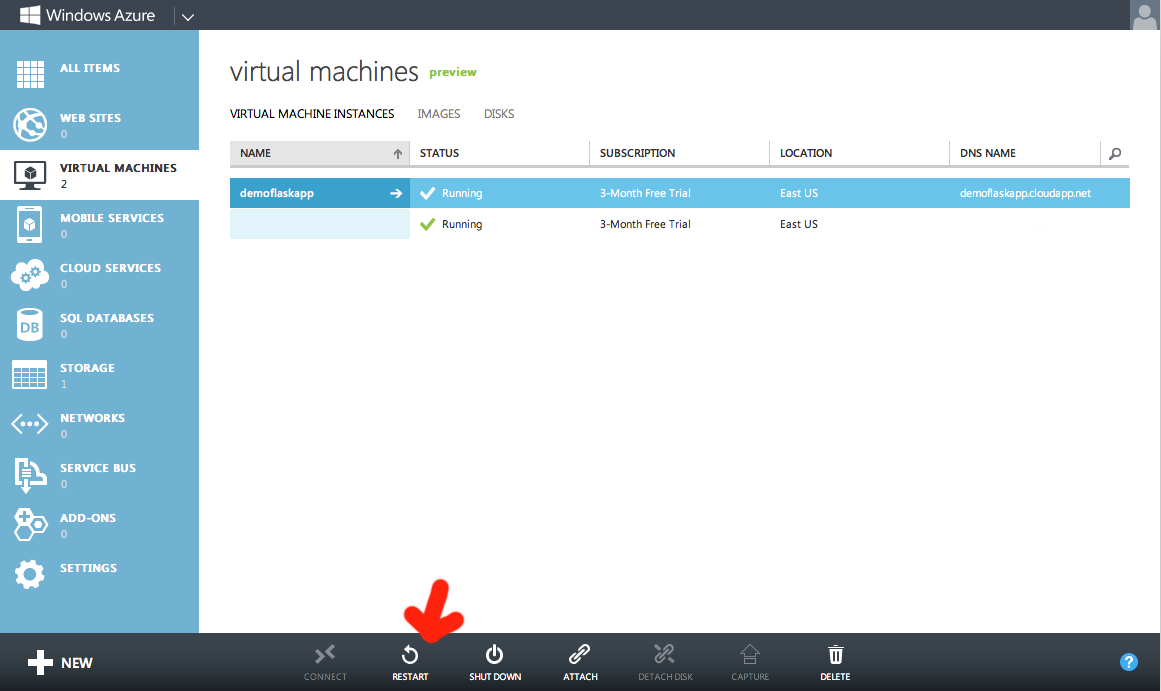Viewport: 1161px width, 691px height.
Task: Open the Storage table icon
Action: pos(30,375)
